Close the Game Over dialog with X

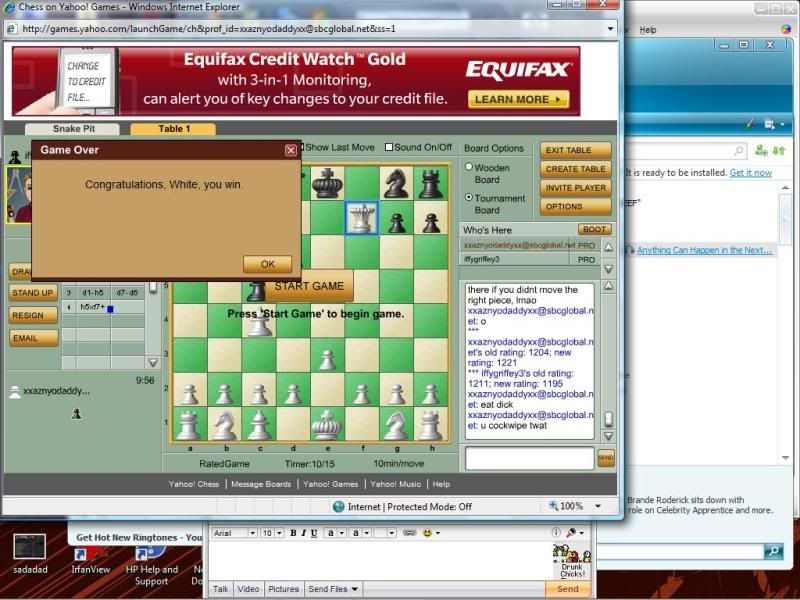tap(291, 150)
